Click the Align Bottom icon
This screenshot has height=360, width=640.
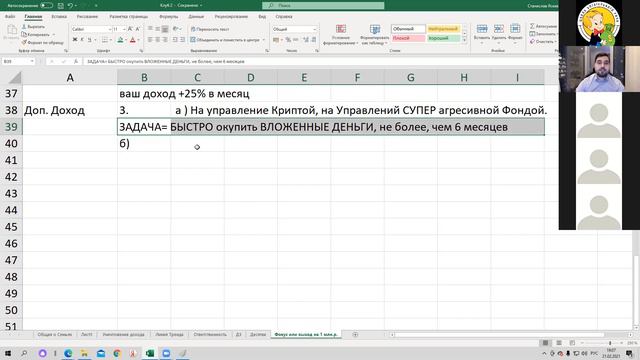coord(165,29)
